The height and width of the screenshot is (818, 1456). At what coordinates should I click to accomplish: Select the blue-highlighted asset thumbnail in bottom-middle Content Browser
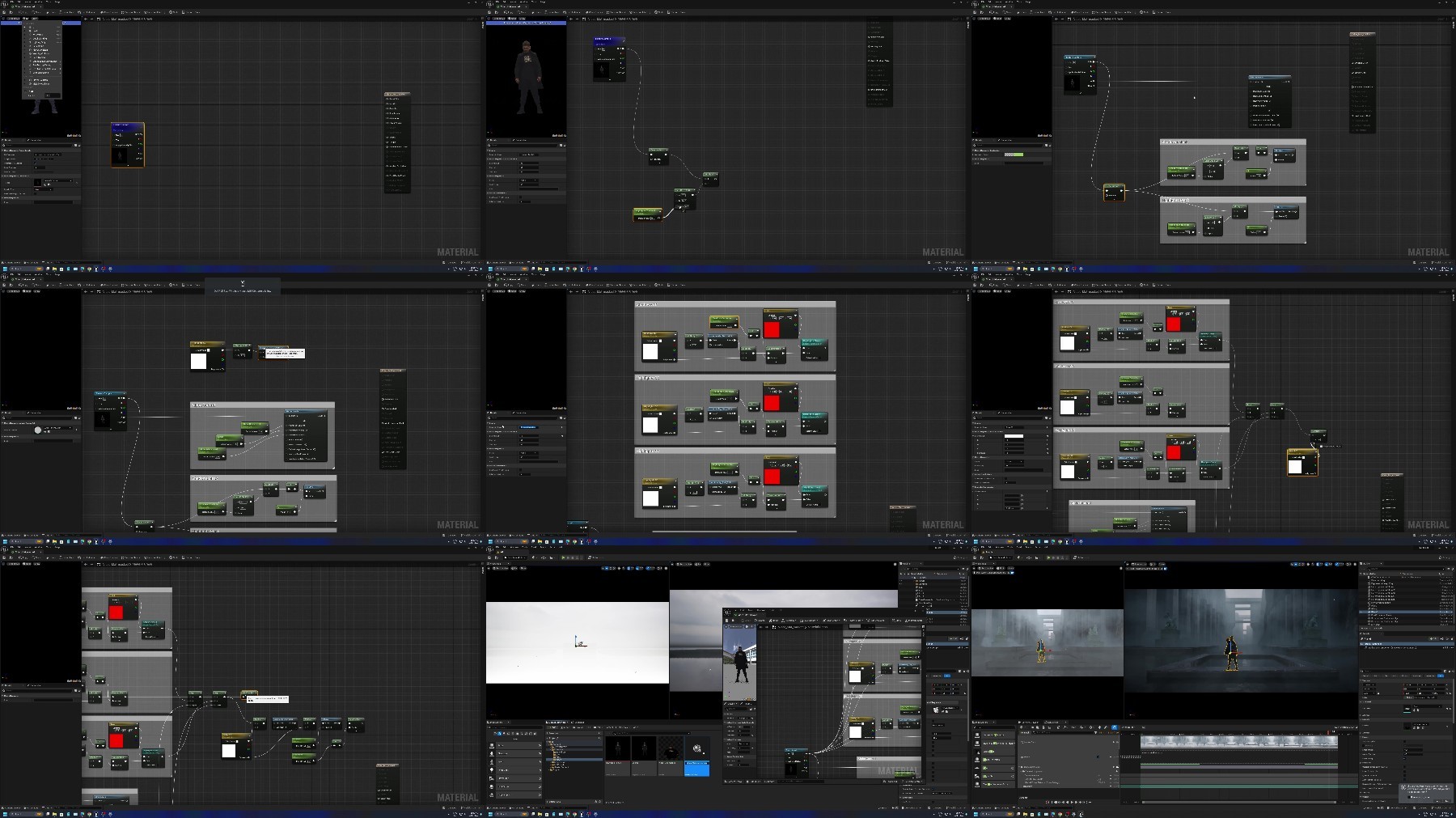click(x=697, y=755)
